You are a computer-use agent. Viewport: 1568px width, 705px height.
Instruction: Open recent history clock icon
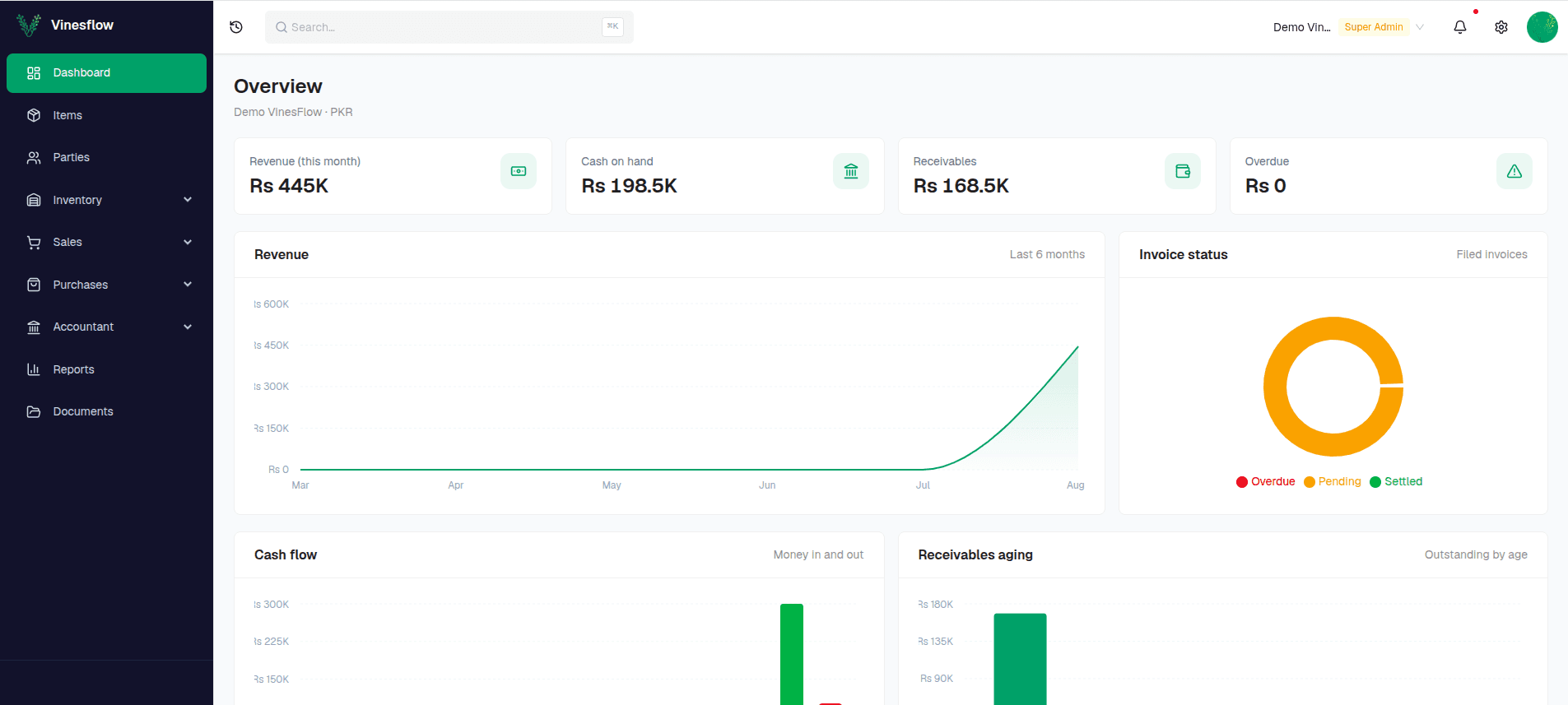[x=236, y=27]
